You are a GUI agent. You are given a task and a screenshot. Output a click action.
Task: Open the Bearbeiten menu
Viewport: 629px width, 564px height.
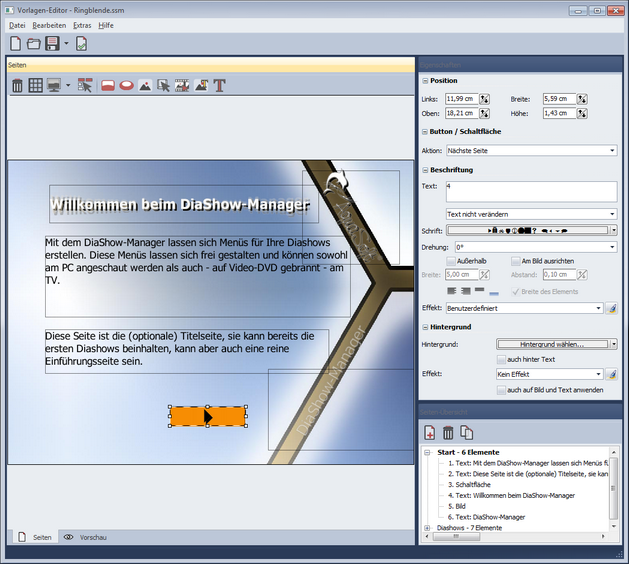click(x=48, y=24)
